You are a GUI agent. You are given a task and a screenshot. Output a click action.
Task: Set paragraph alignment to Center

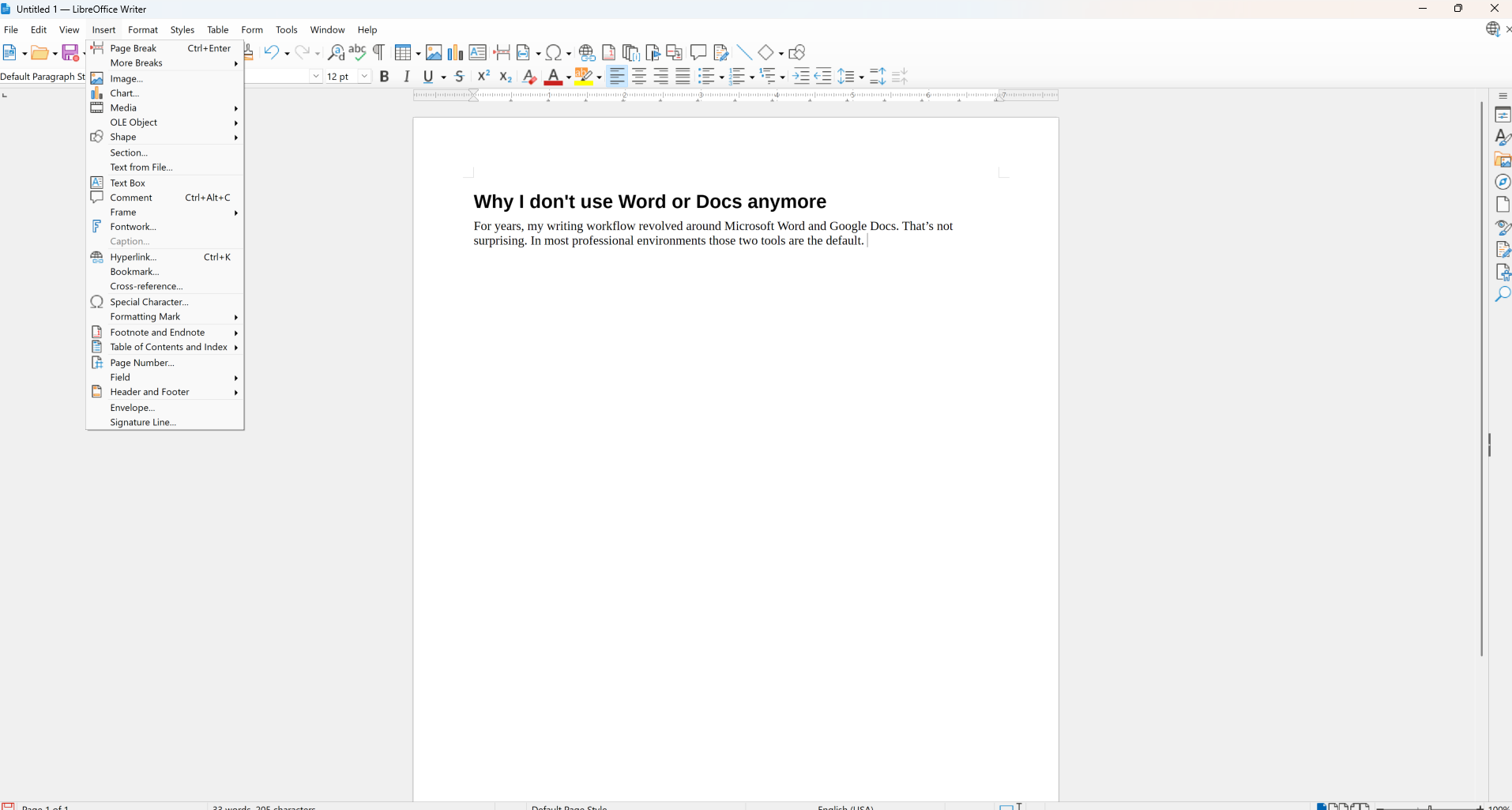(x=639, y=77)
